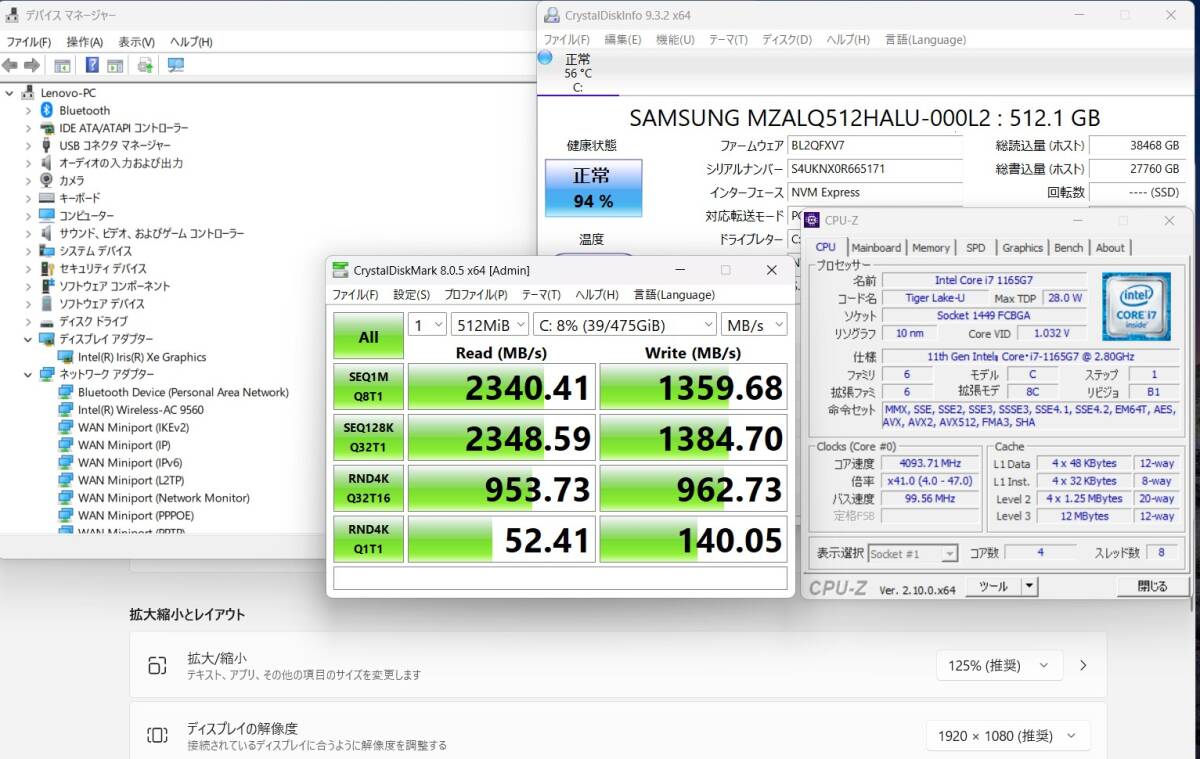Click the serial number field S4UKNX0R665171
1200x759 pixels.
tap(875, 169)
